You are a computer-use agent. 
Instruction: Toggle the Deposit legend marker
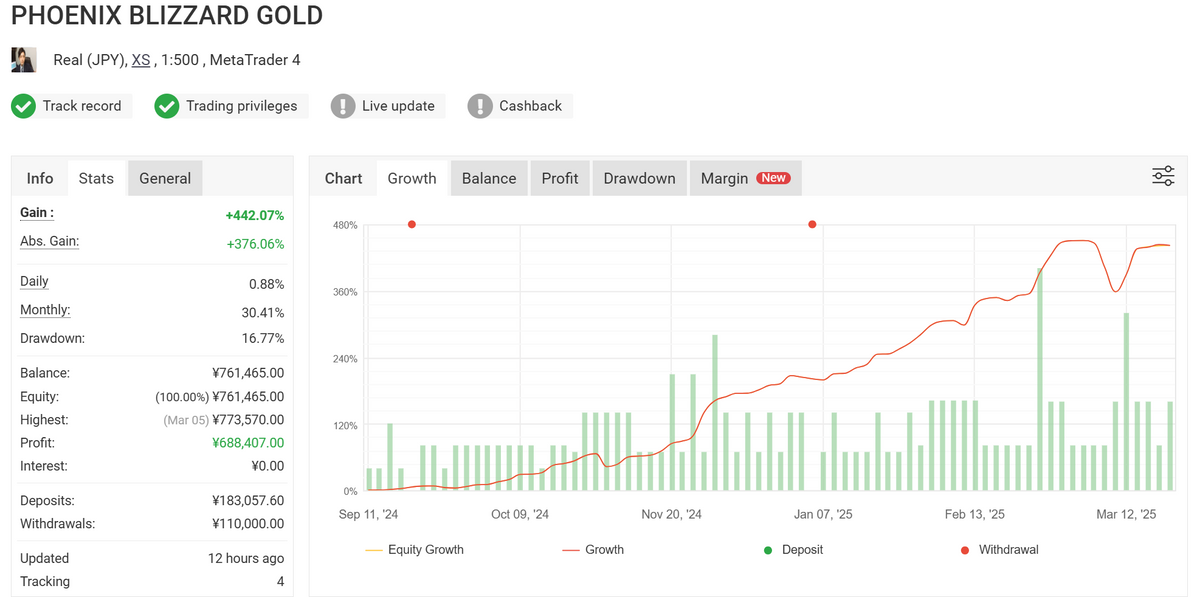pos(795,549)
